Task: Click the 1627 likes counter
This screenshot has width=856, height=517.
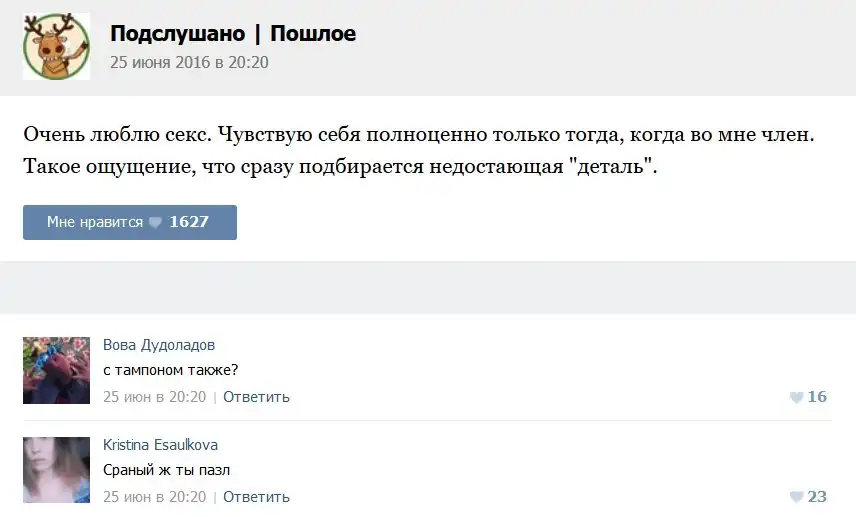Action: click(x=189, y=222)
